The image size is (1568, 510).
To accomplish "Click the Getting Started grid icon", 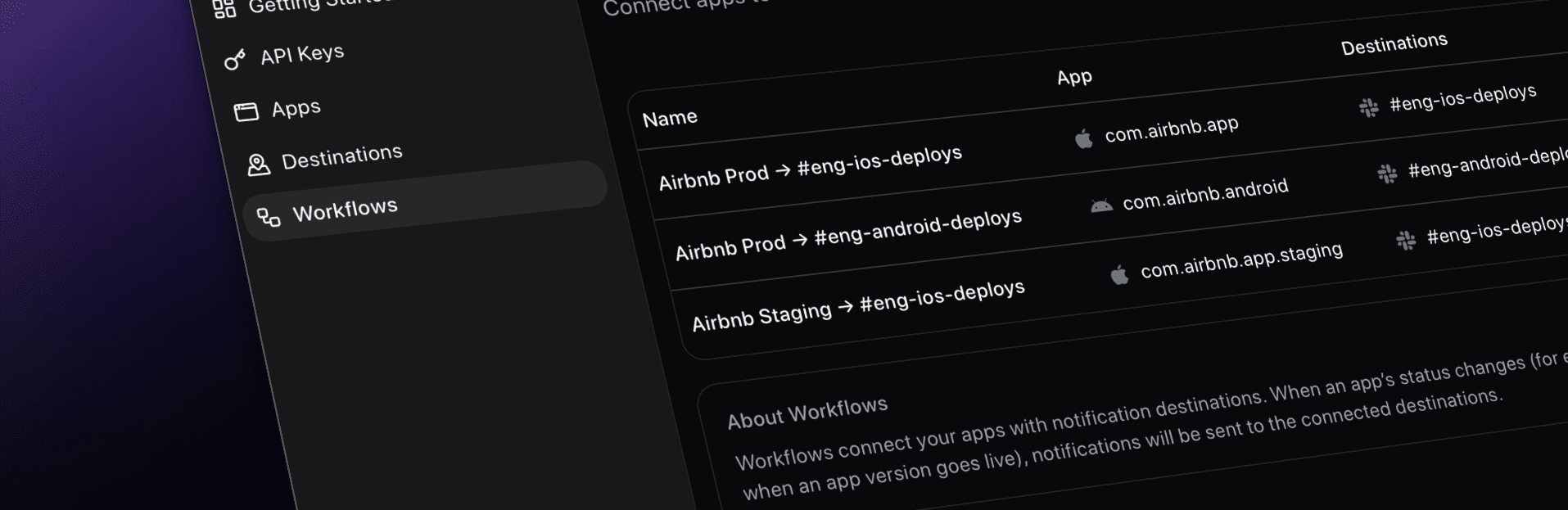I will pos(224,9).
